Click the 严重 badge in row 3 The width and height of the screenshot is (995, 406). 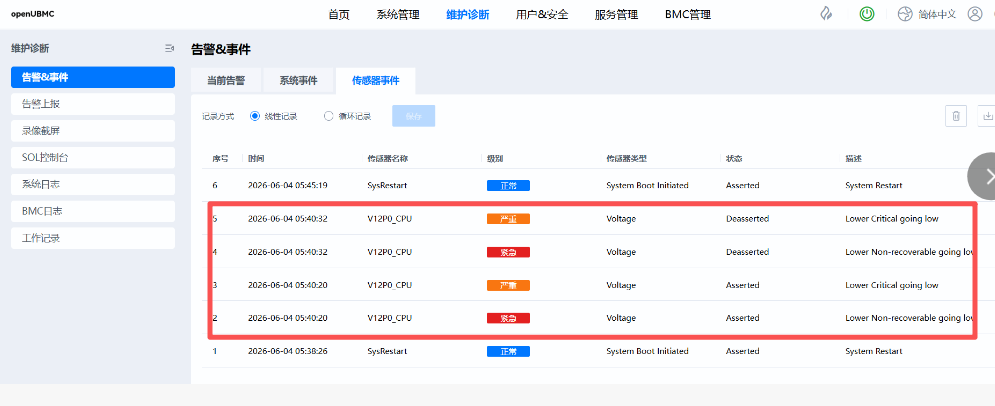(x=508, y=285)
